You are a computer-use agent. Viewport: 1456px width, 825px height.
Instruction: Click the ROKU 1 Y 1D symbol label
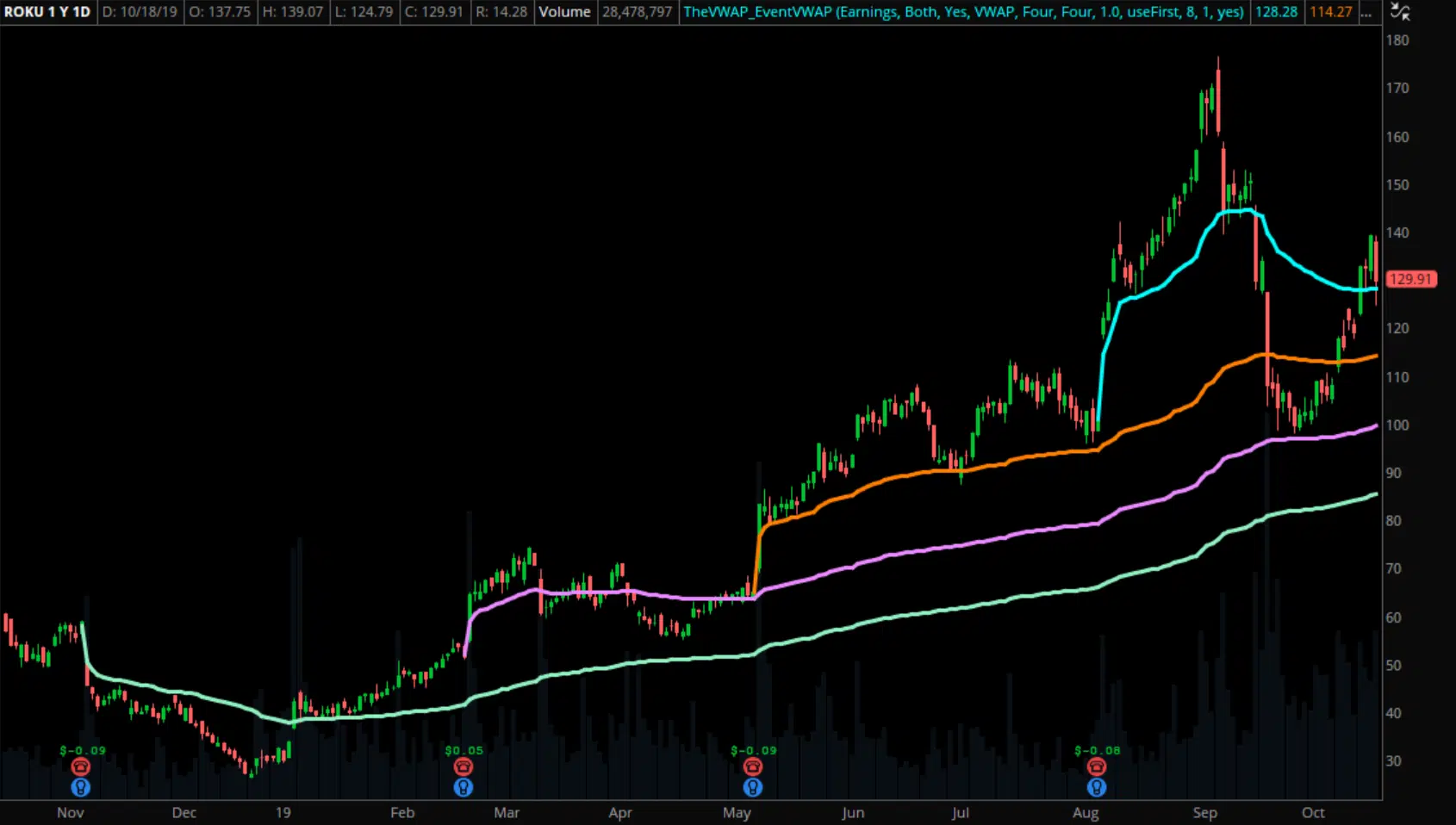coord(47,12)
